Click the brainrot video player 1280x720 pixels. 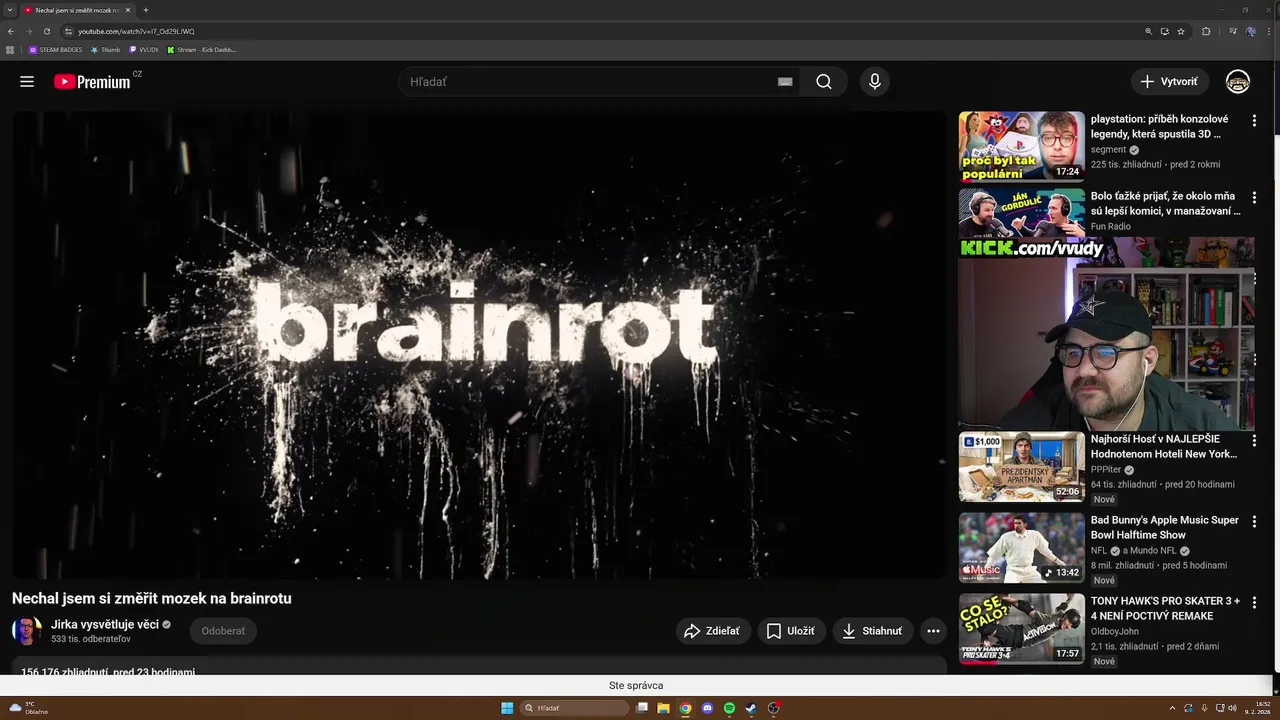[478, 345]
